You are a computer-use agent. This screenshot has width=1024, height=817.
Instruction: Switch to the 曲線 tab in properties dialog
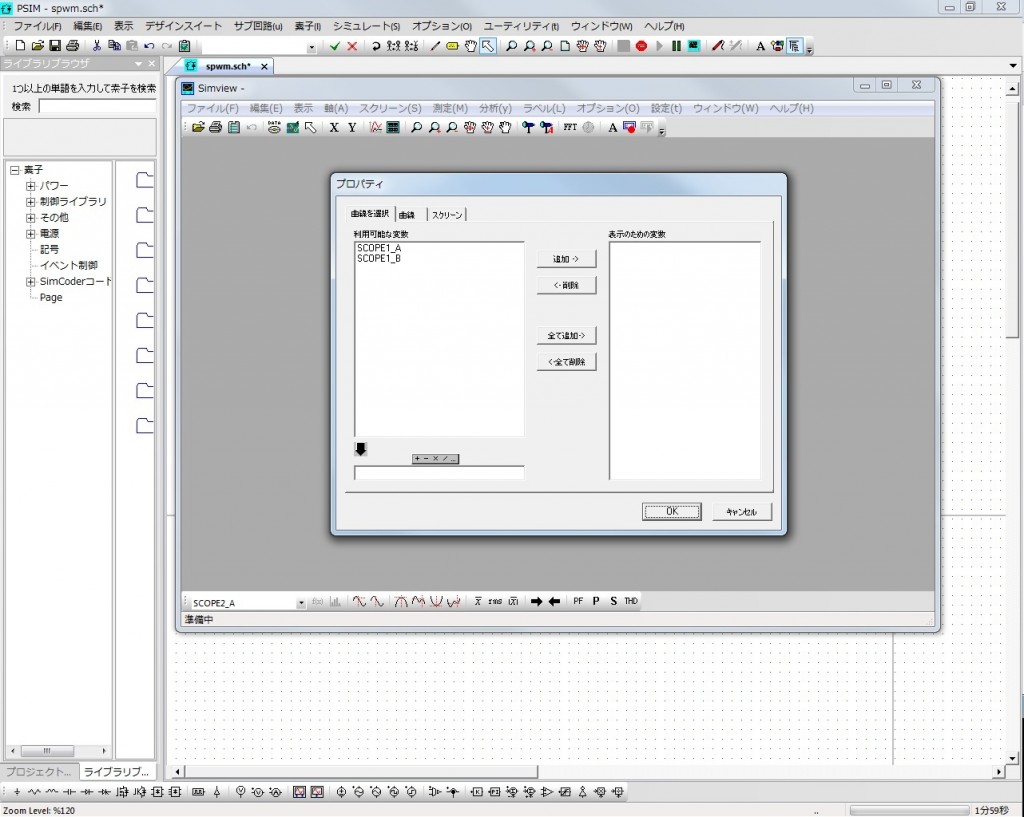(407, 215)
